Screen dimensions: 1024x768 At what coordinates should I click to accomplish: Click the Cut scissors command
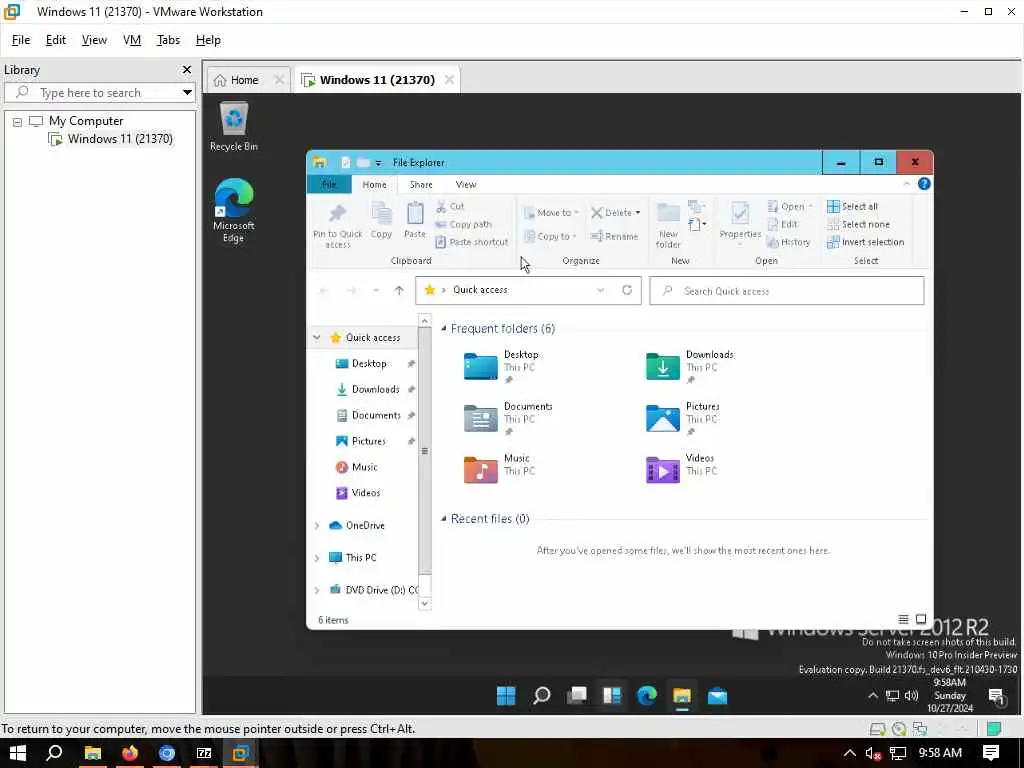click(x=450, y=206)
